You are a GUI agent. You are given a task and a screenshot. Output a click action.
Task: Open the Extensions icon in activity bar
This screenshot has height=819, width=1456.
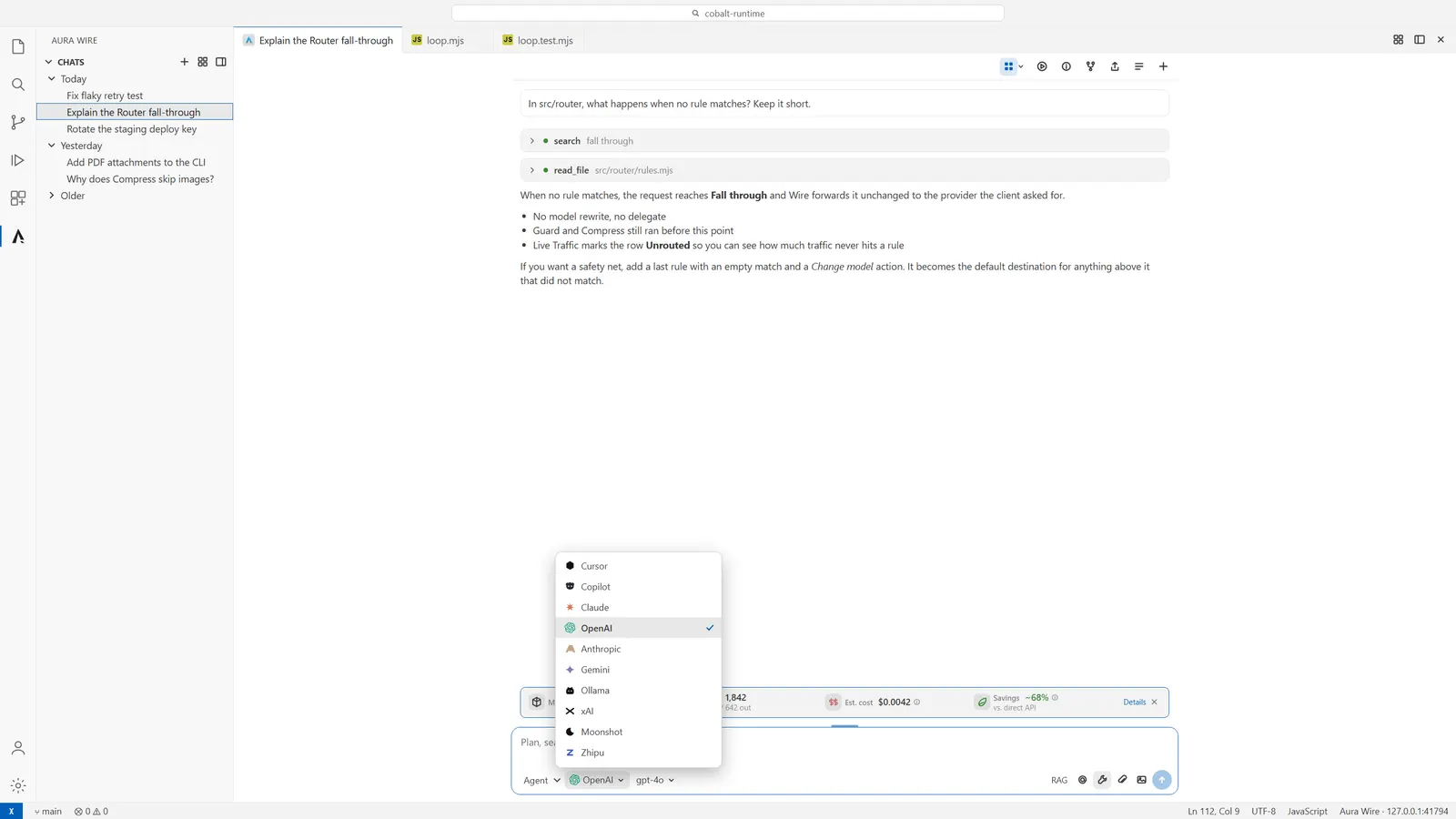pyautogui.click(x=17, y=198)
